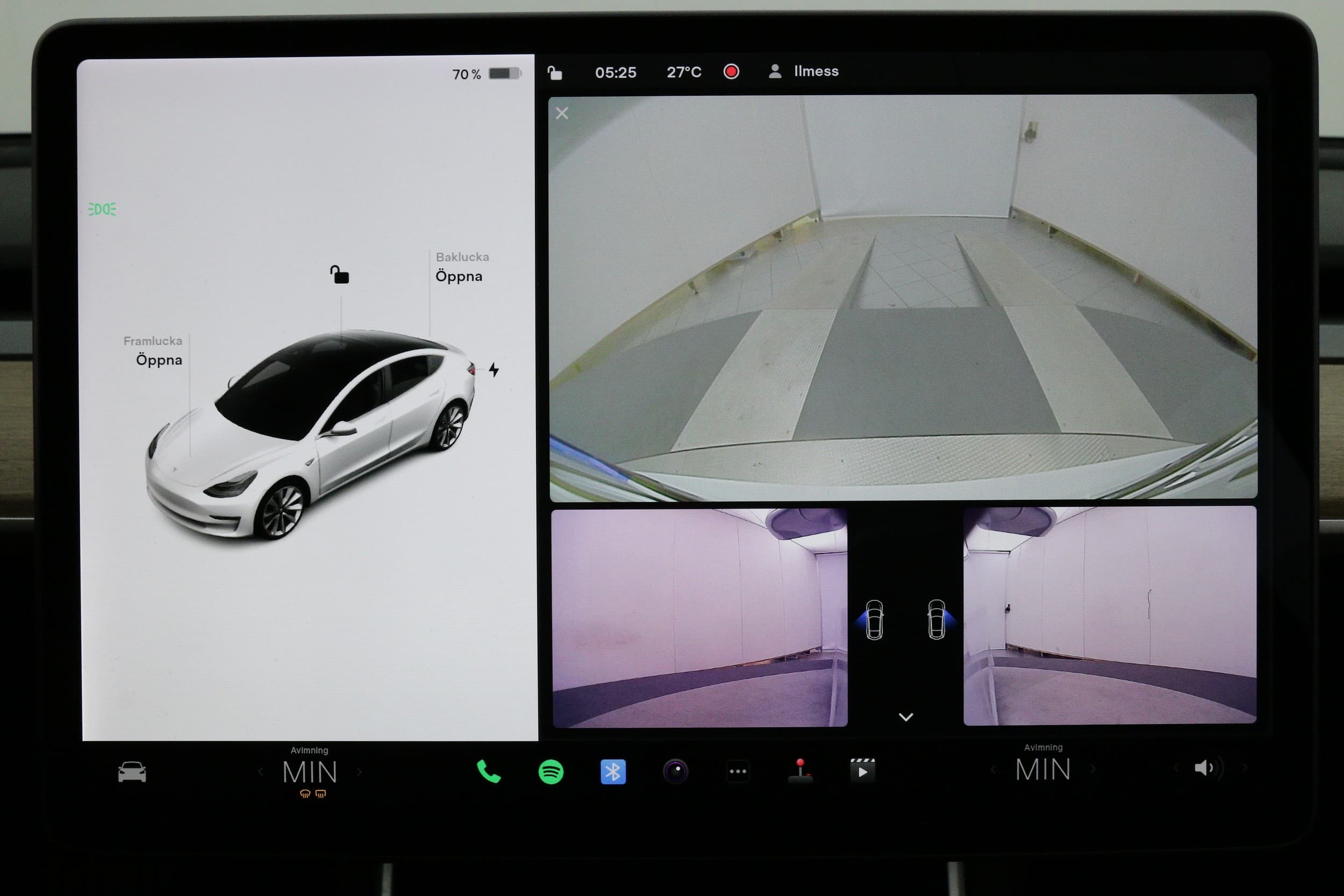
Task: Tap the red dashcam record icon
Action: point(732,71)
